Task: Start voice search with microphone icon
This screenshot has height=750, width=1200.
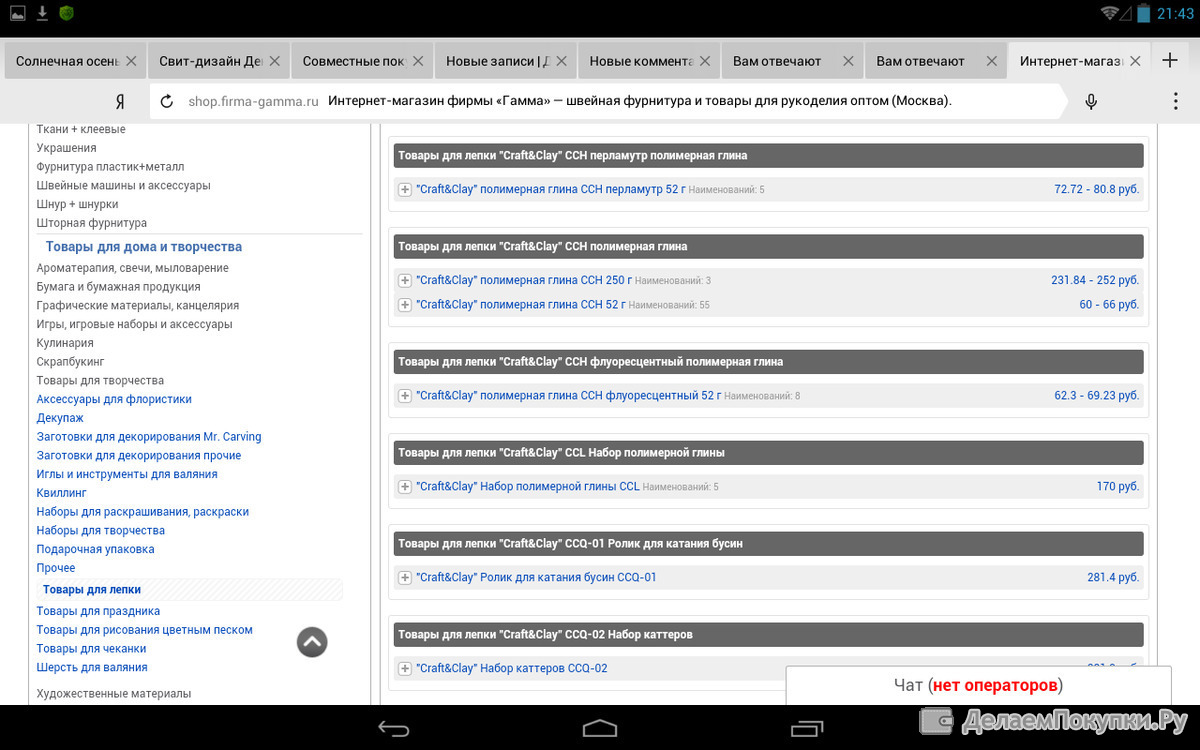Action: [x=1091, y=101]
